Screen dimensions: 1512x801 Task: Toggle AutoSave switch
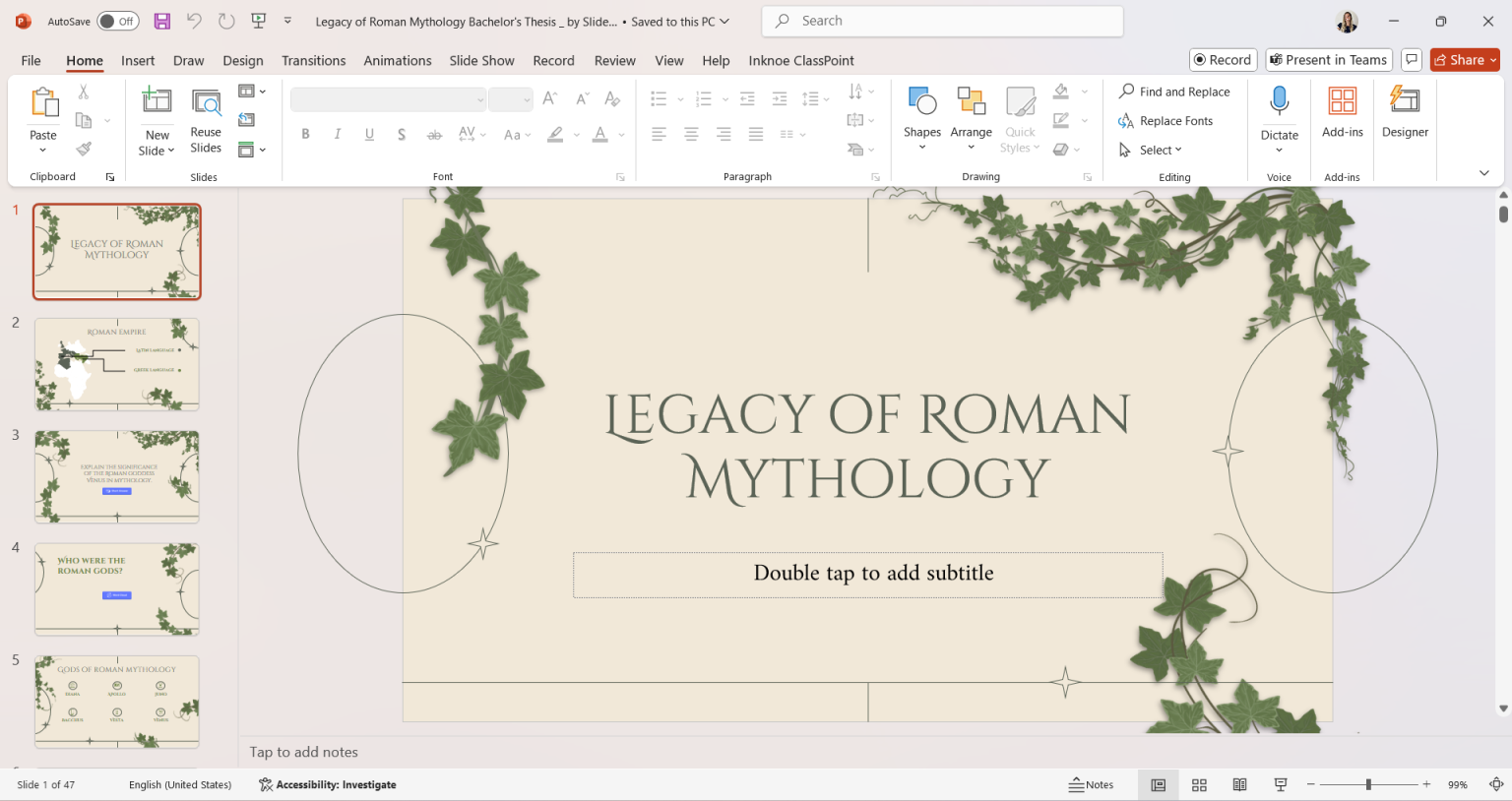pos(117,21)
